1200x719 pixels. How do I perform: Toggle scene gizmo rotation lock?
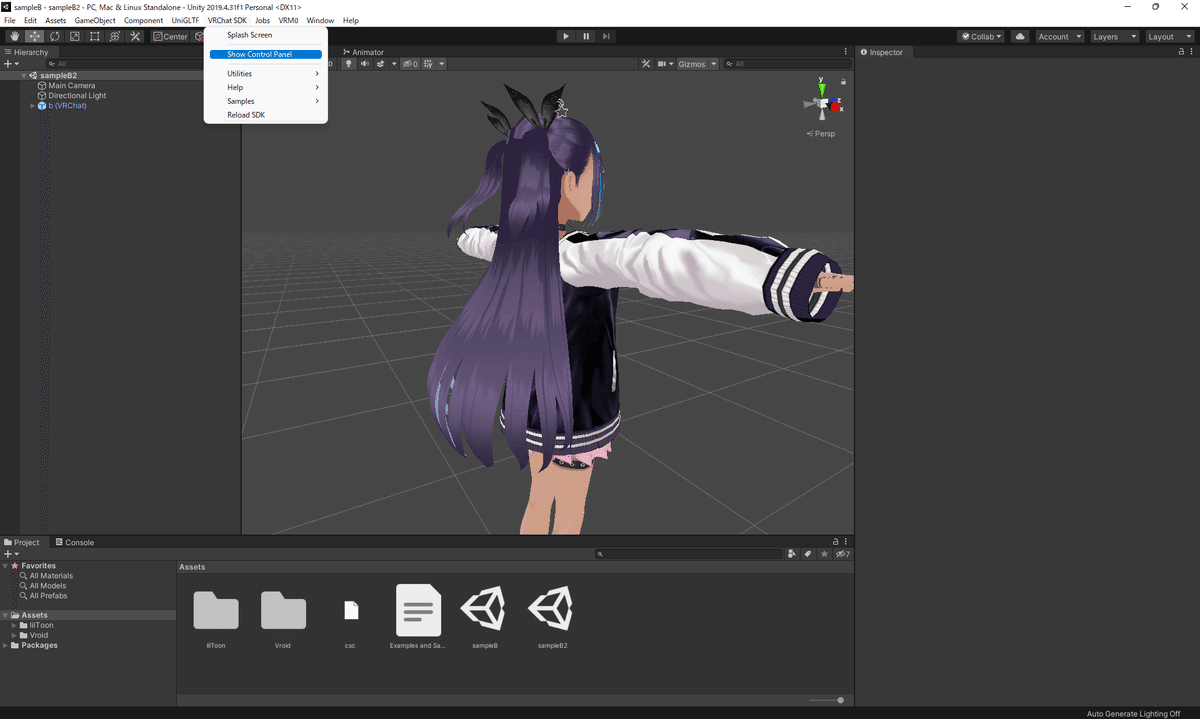click(x=844, y=82)
